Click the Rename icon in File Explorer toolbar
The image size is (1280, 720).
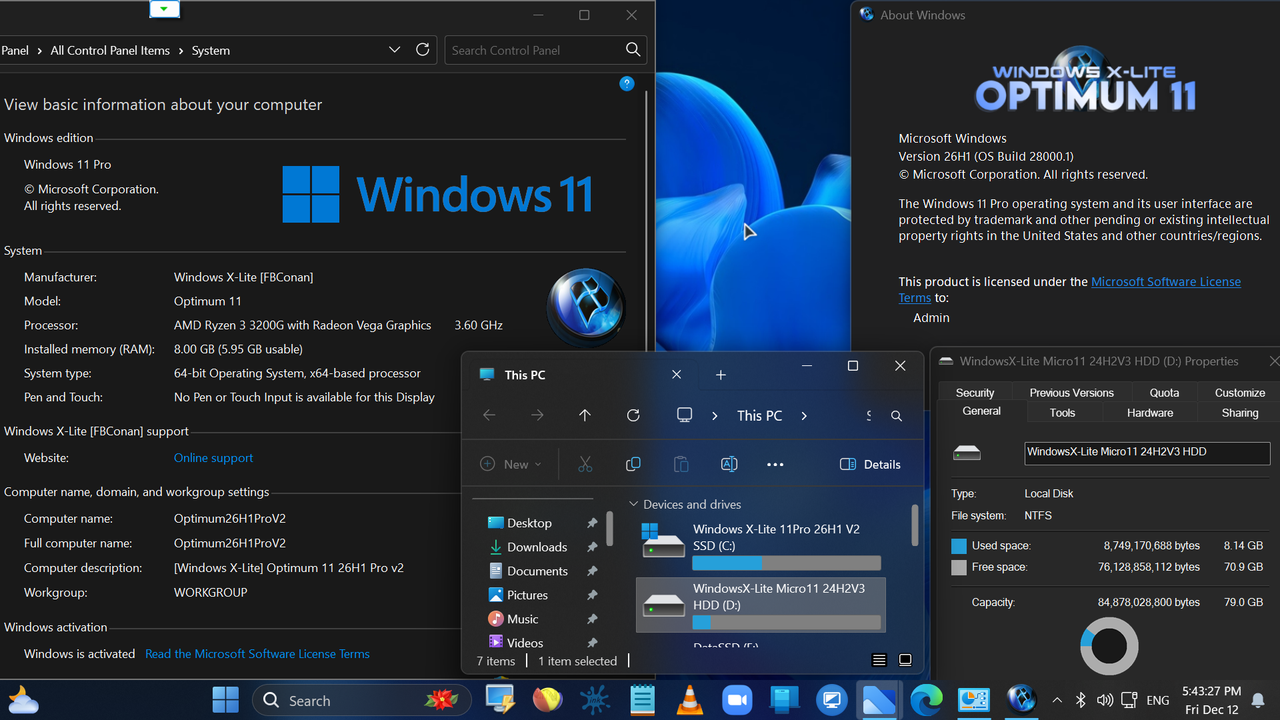click(x=729, y=463)
